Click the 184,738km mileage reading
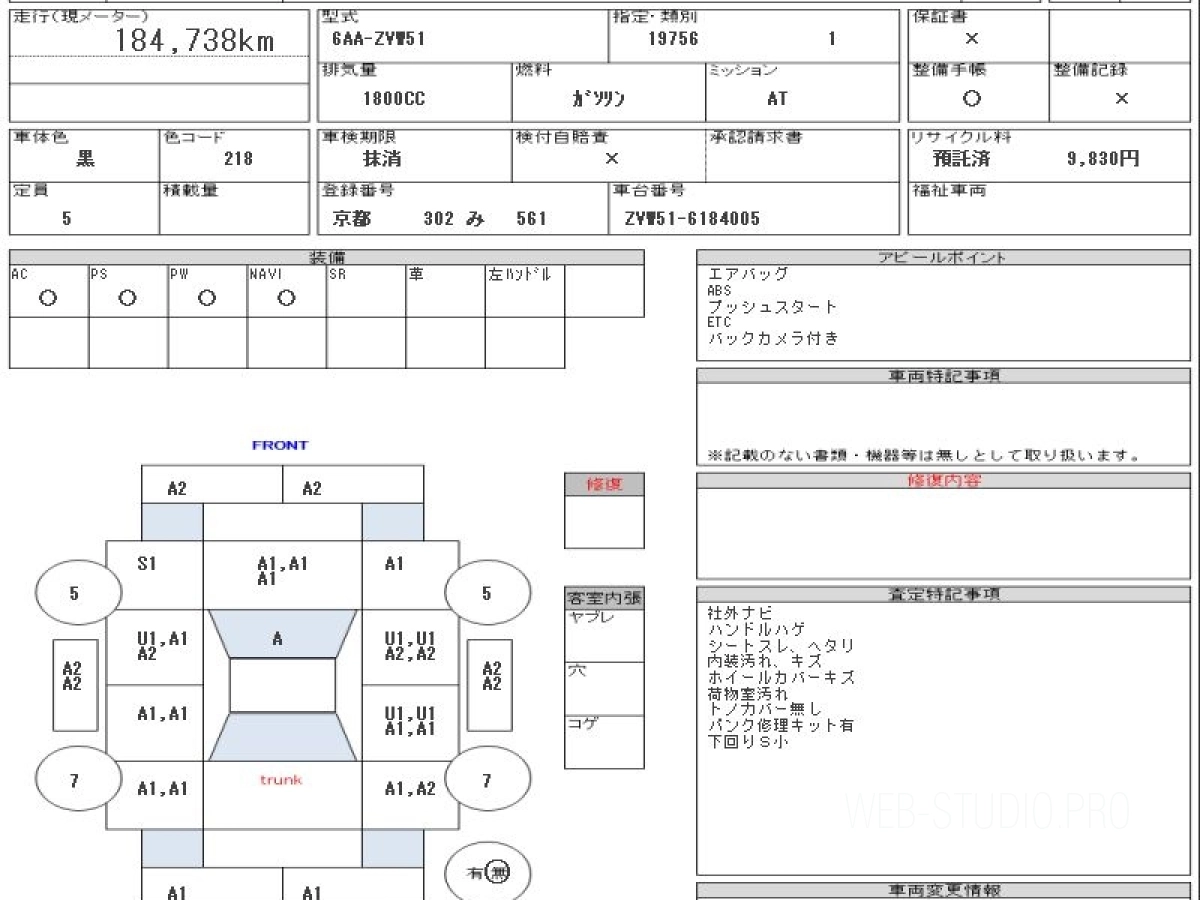Screen dimensions: 1200x900 coord(195,41)
